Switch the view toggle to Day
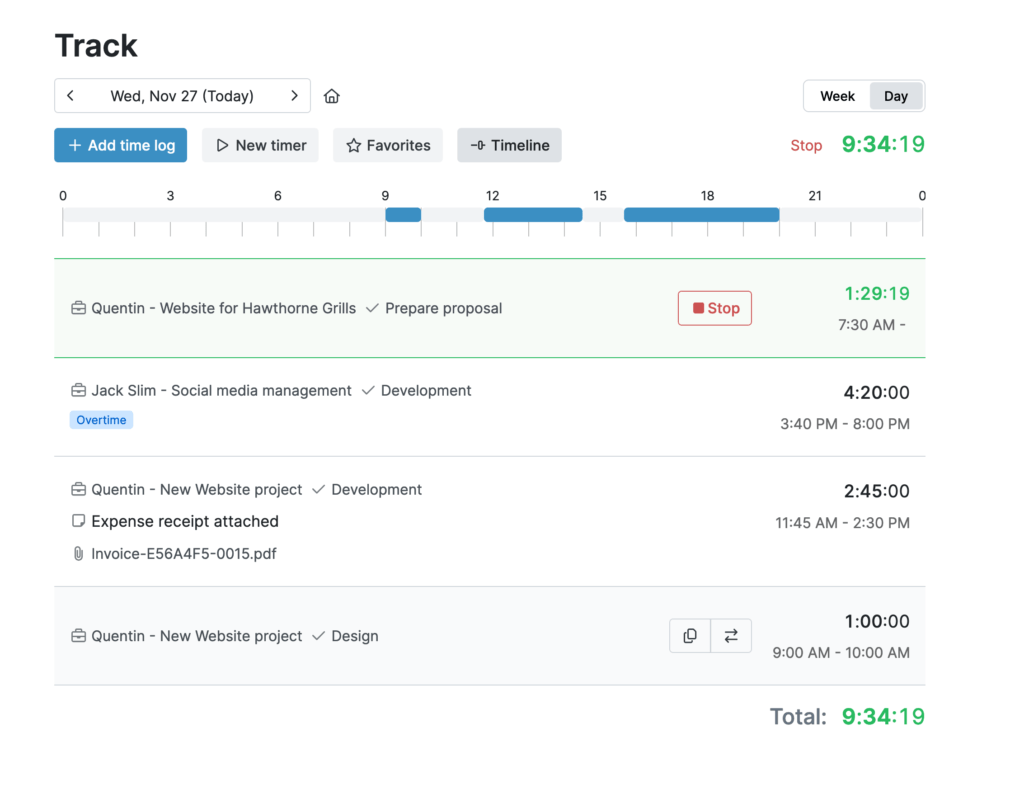 click(x=895, y=96)
